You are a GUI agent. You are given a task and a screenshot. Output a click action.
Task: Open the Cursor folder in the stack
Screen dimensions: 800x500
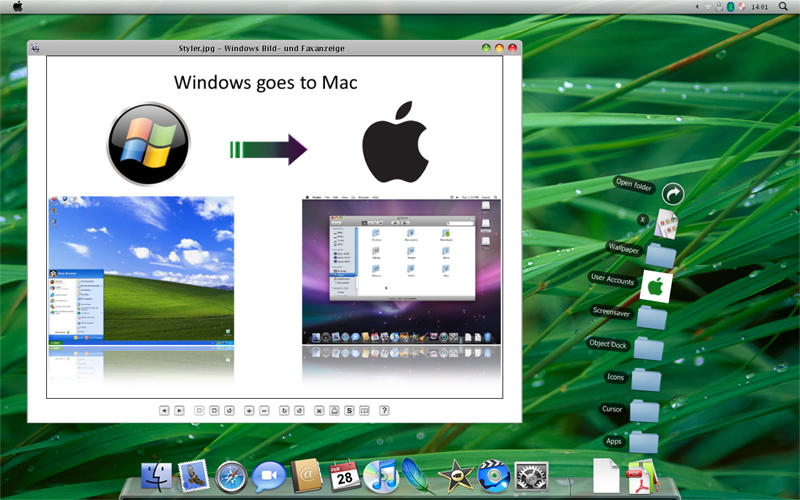[644, 411]
